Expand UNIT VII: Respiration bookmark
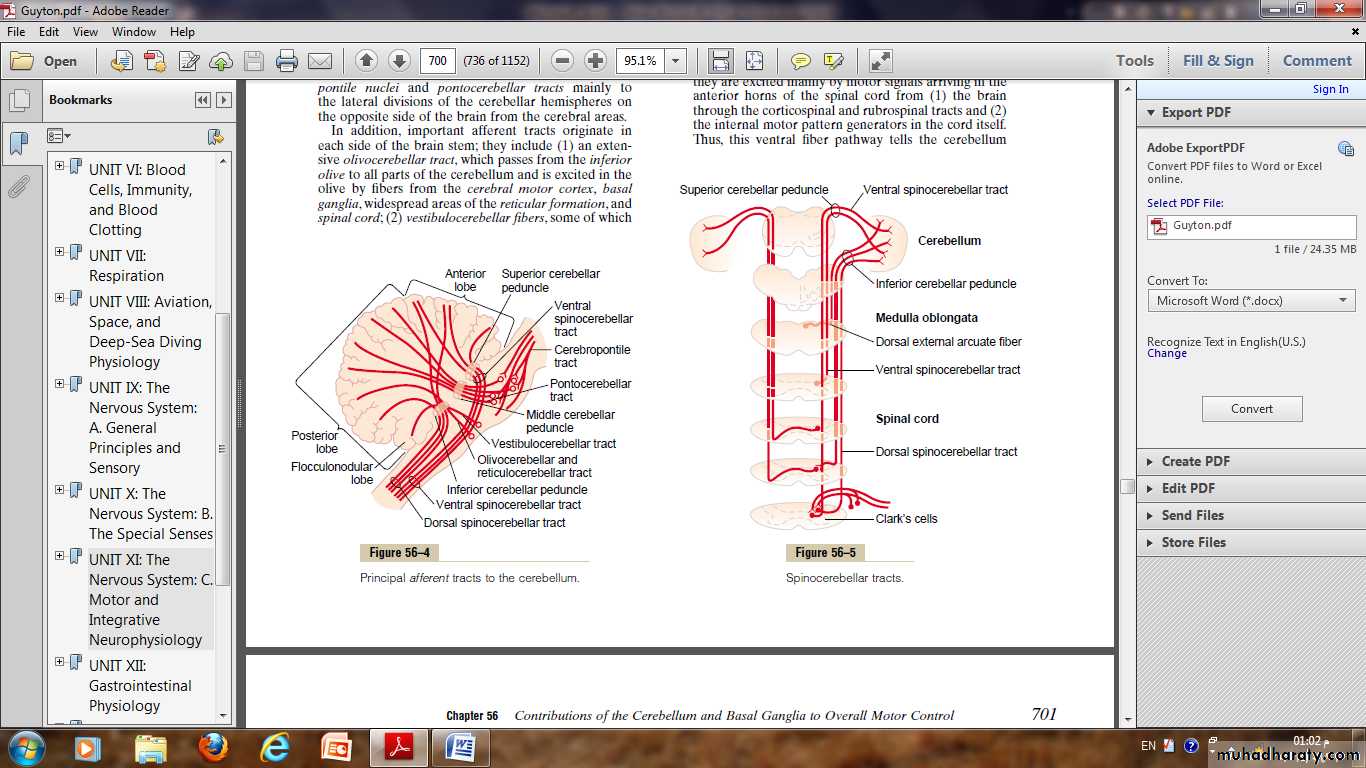1366x768 pixels. [x=60, y=252]
